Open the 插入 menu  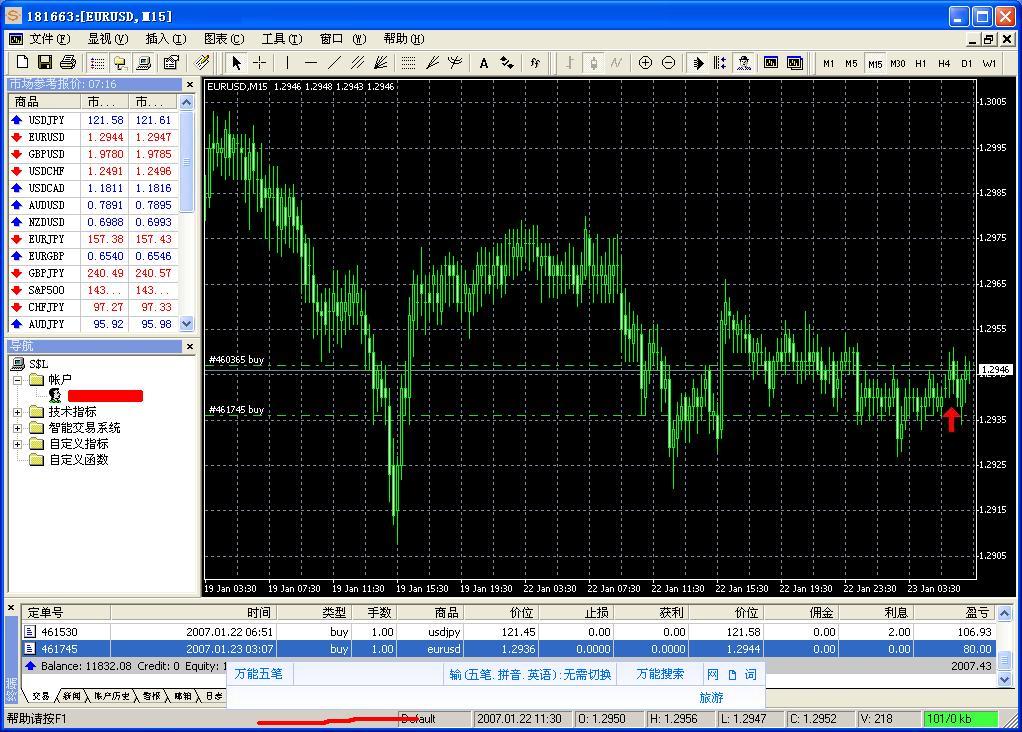point(165,39)
